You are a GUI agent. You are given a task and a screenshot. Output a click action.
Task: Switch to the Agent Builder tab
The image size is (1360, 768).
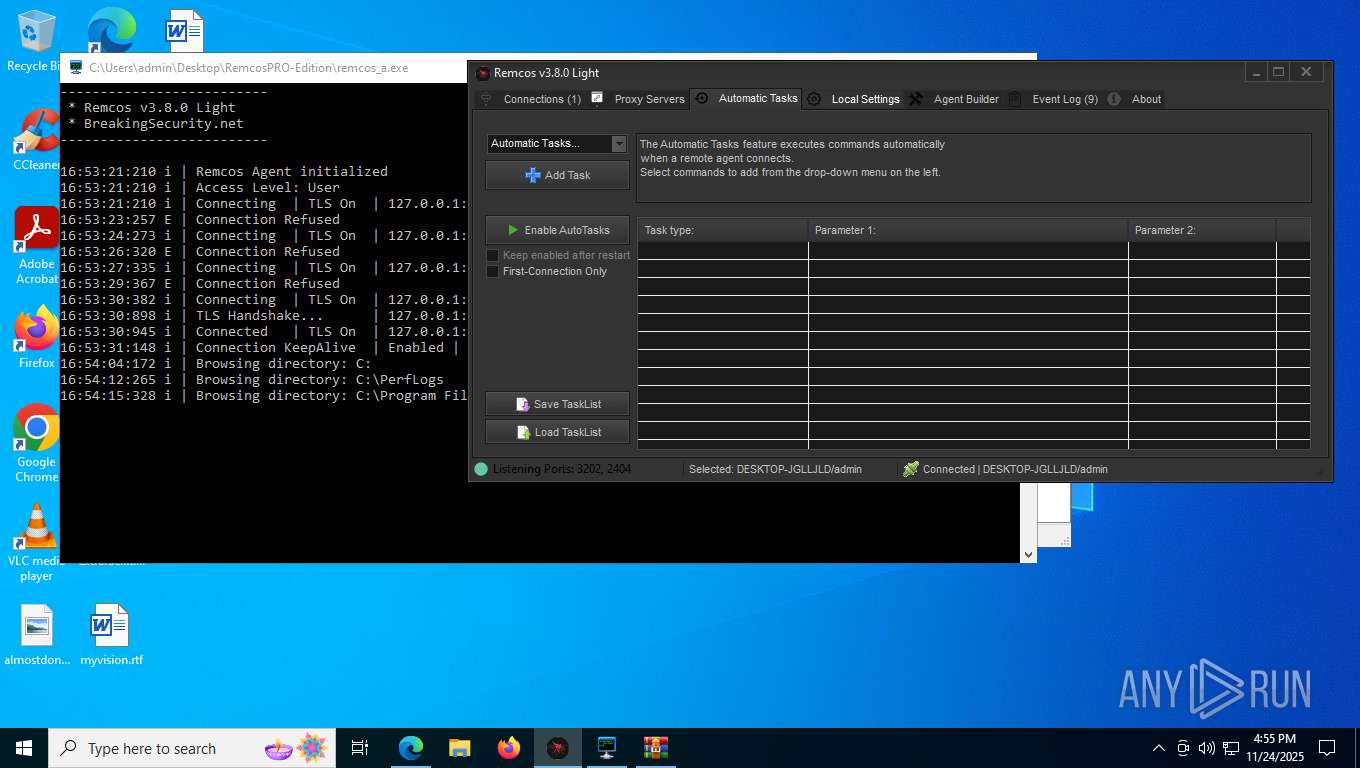966,99
